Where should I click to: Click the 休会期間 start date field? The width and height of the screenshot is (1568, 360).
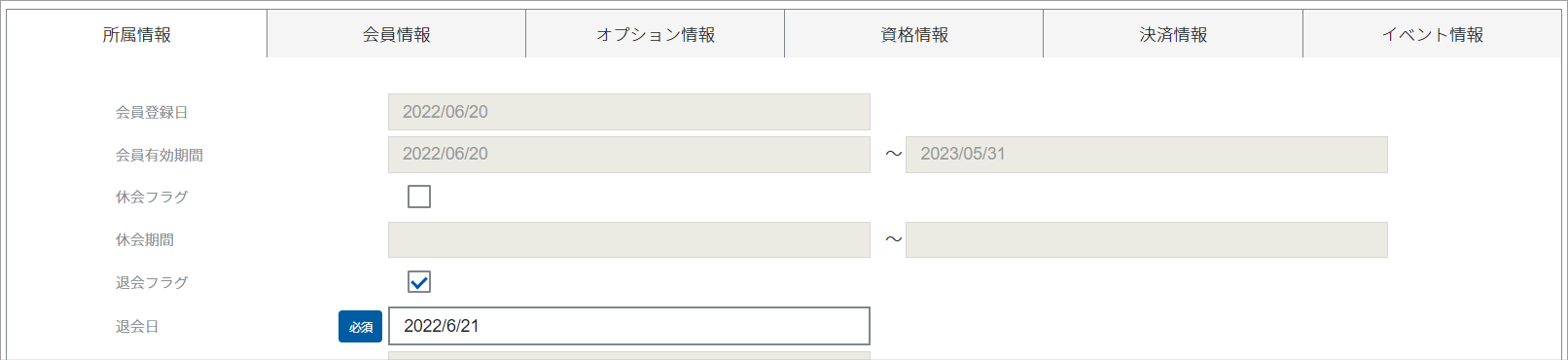coord(629,239)
